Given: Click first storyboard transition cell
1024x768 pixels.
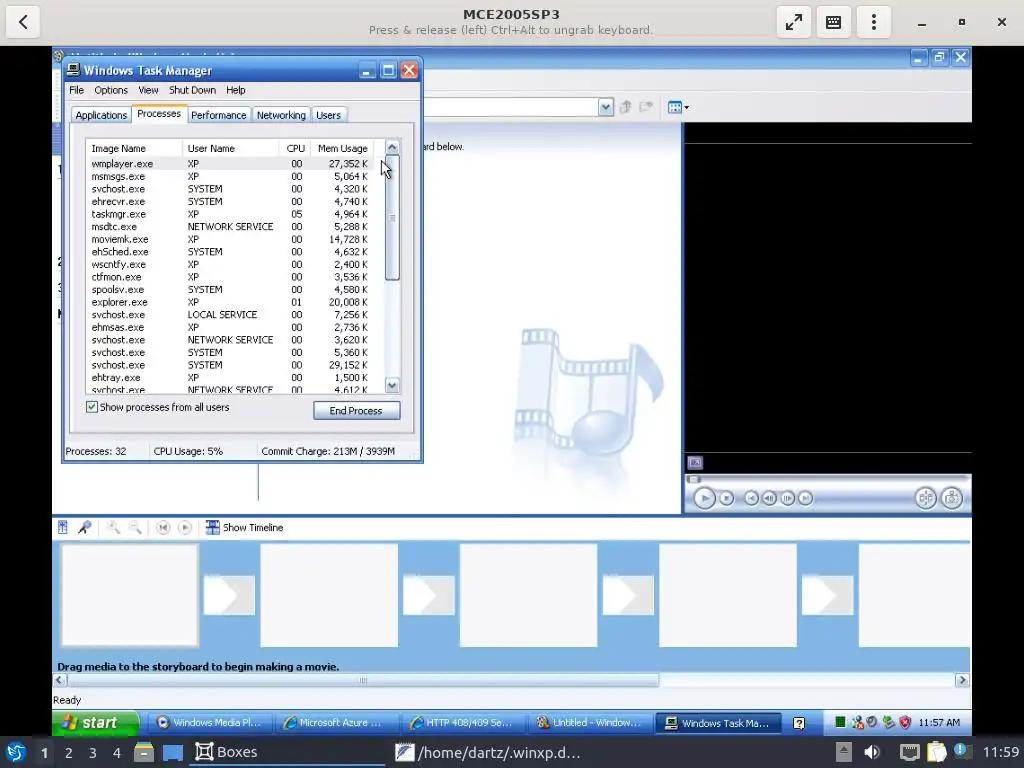Looking at the screenshot, I should (229, 594).
